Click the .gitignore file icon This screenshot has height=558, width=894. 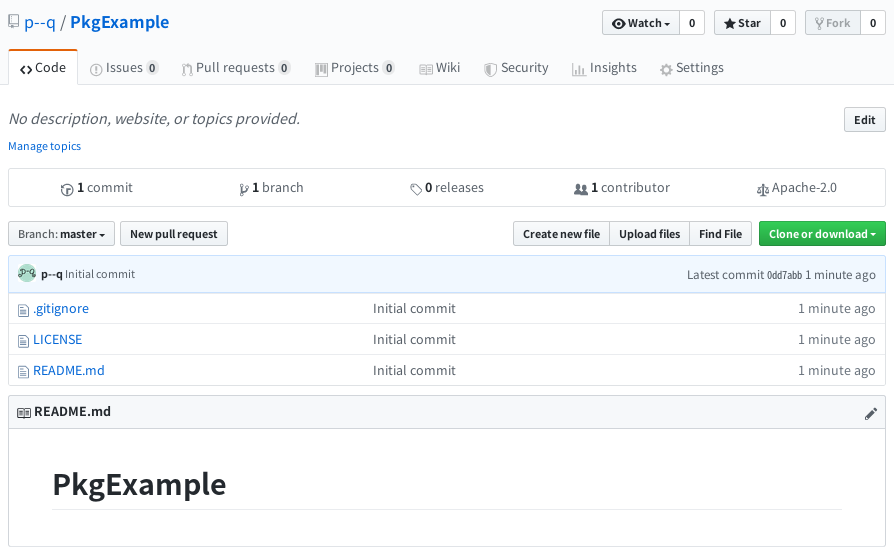(23, 310)
